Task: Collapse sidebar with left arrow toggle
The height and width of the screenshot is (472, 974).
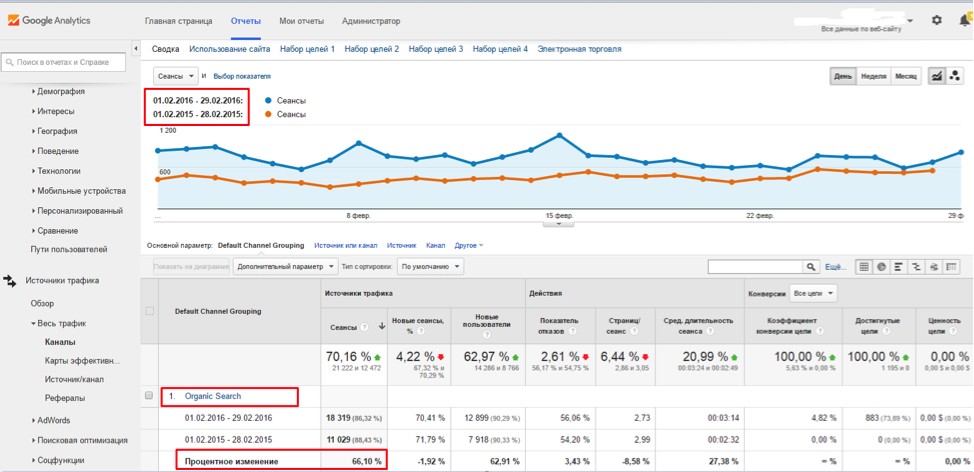Action: pyautogui.click(x=135, y=48)
